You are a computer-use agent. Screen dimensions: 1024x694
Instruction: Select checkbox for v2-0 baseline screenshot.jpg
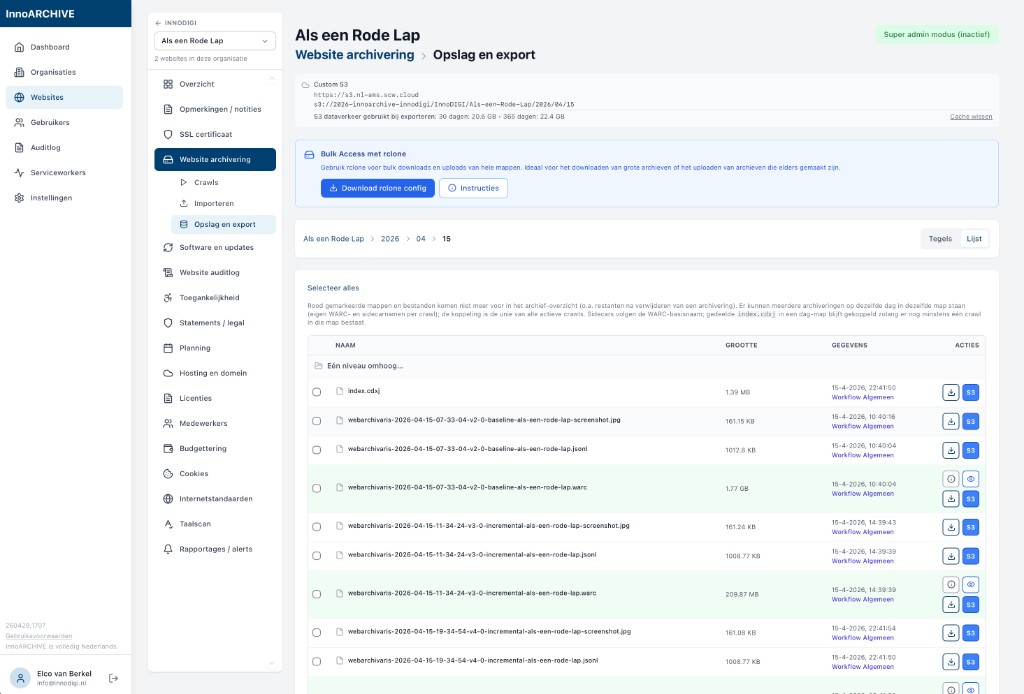tap(317, 421)
